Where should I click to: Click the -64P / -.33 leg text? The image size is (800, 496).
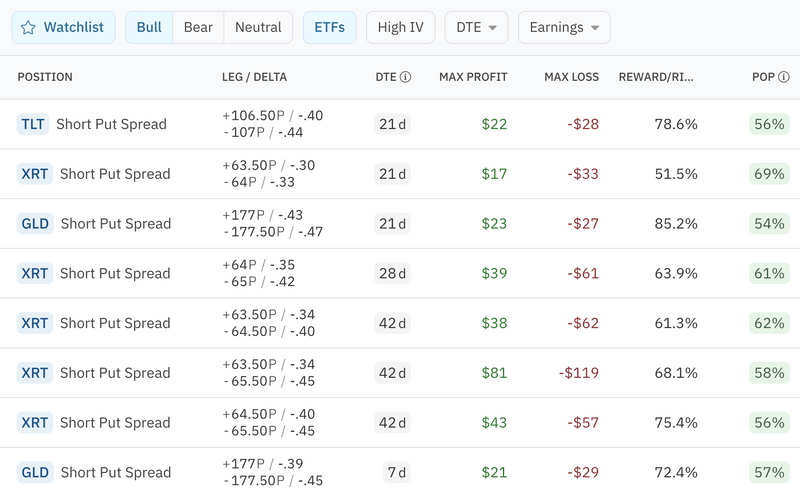[x=259, y=182]
